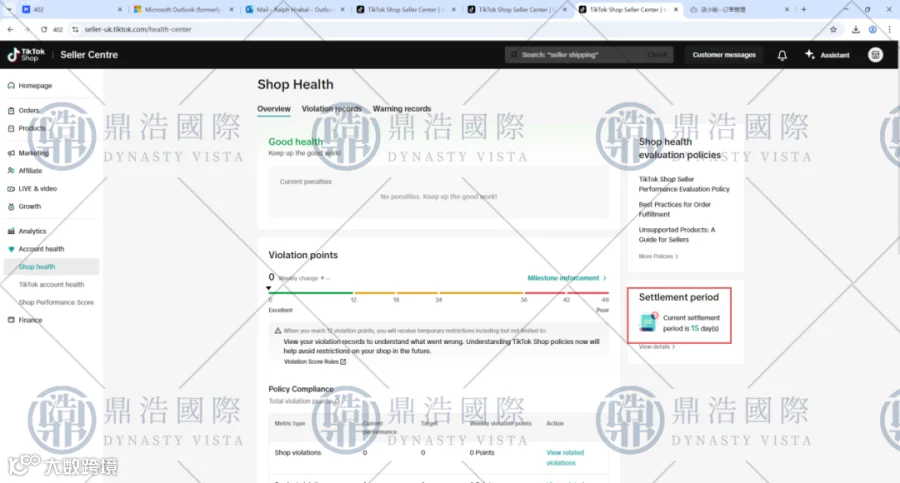
Task: Switch to the Overview tab
Action: point(274,109)
